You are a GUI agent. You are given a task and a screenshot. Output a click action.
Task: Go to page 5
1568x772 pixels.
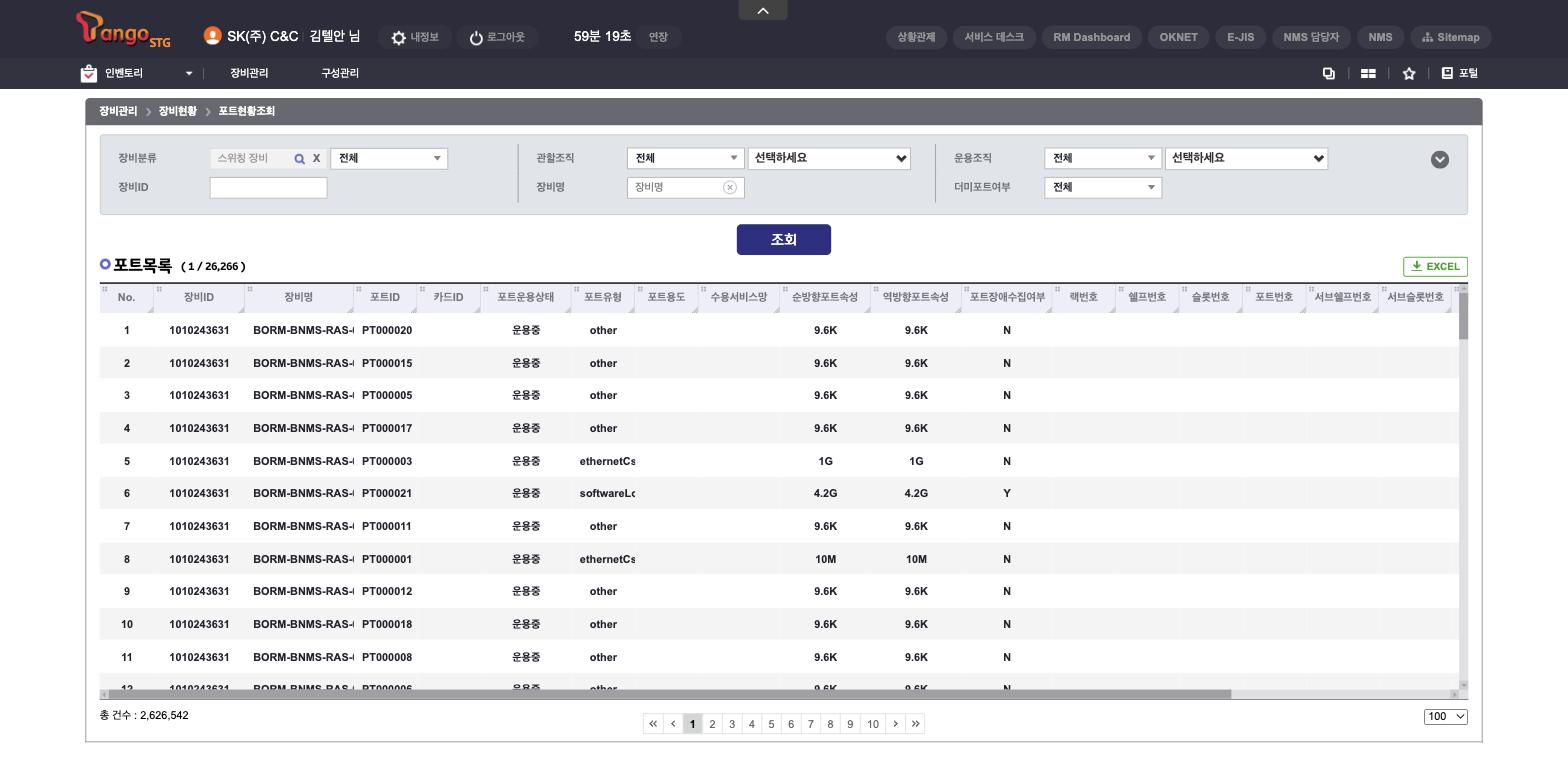coord(771,724)
